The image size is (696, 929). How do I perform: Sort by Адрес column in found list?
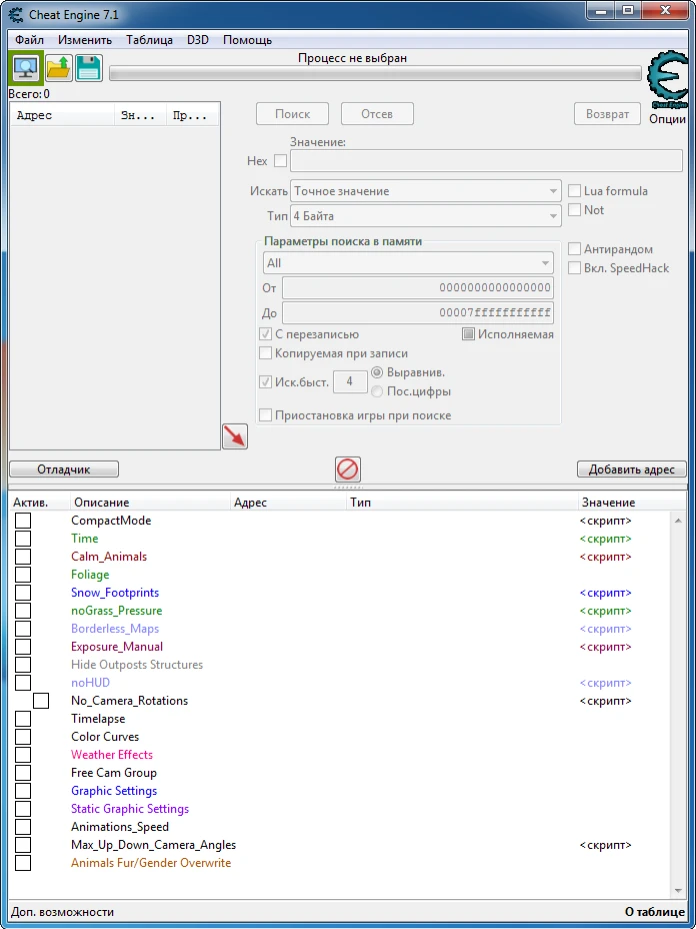(x=62, y=116)
